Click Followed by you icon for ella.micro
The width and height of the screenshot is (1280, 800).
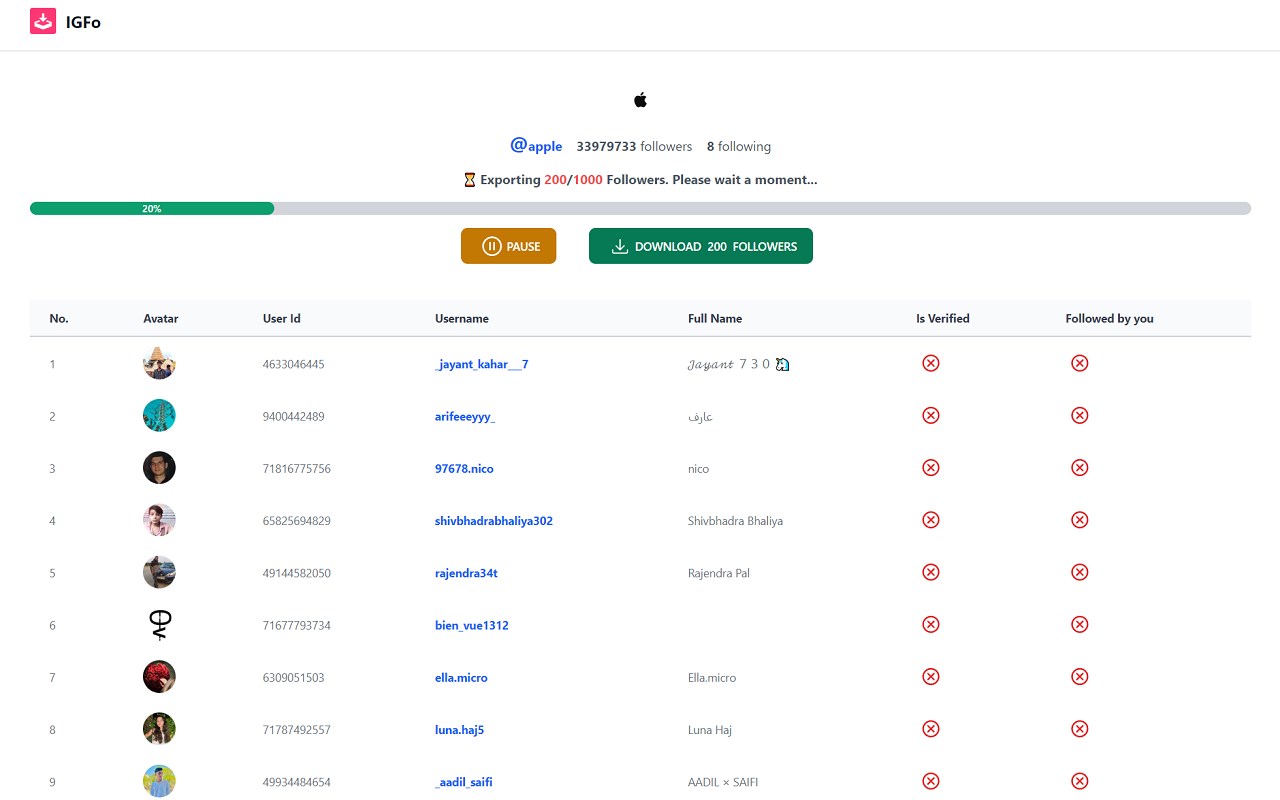(x=1080, y=676)
